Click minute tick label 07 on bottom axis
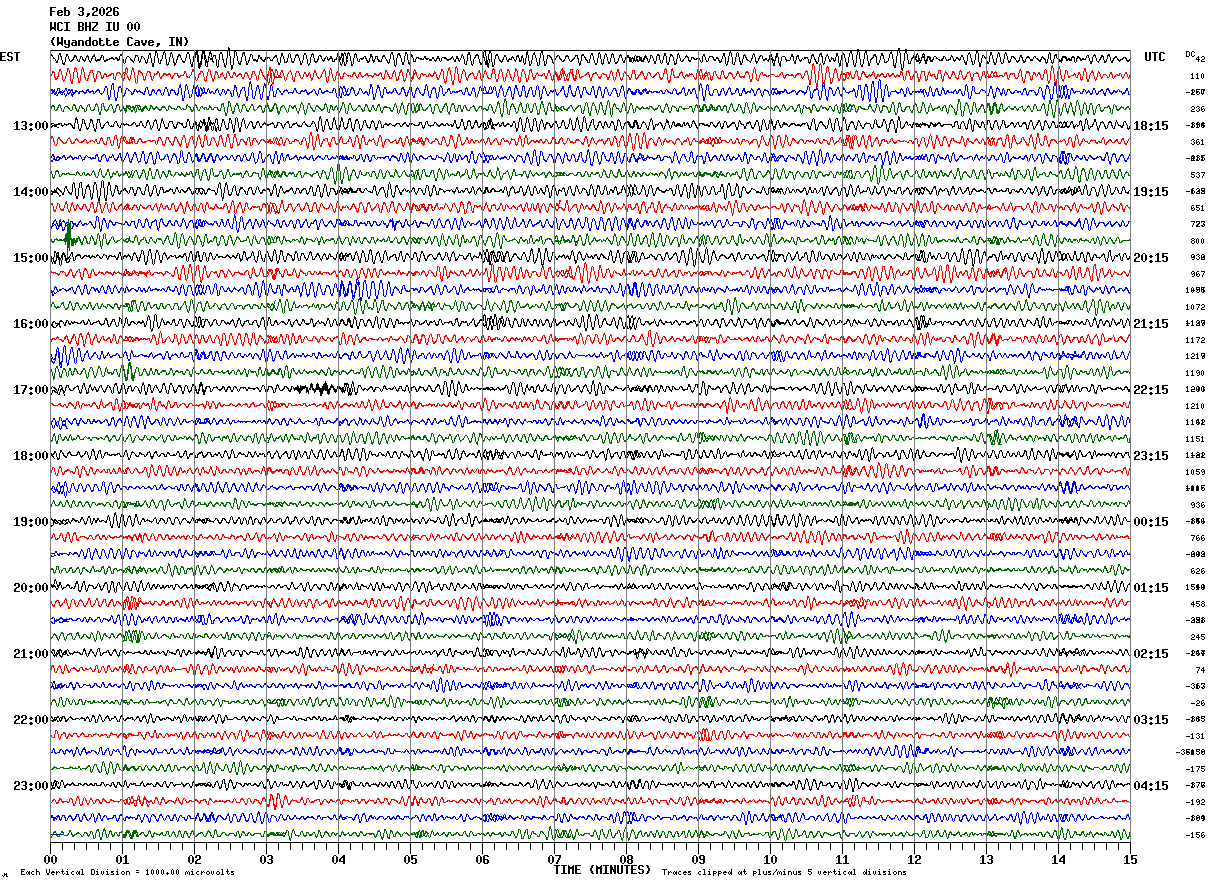Image resolution: width=1210 pixels, height=886 pixels. click(554, 859)
